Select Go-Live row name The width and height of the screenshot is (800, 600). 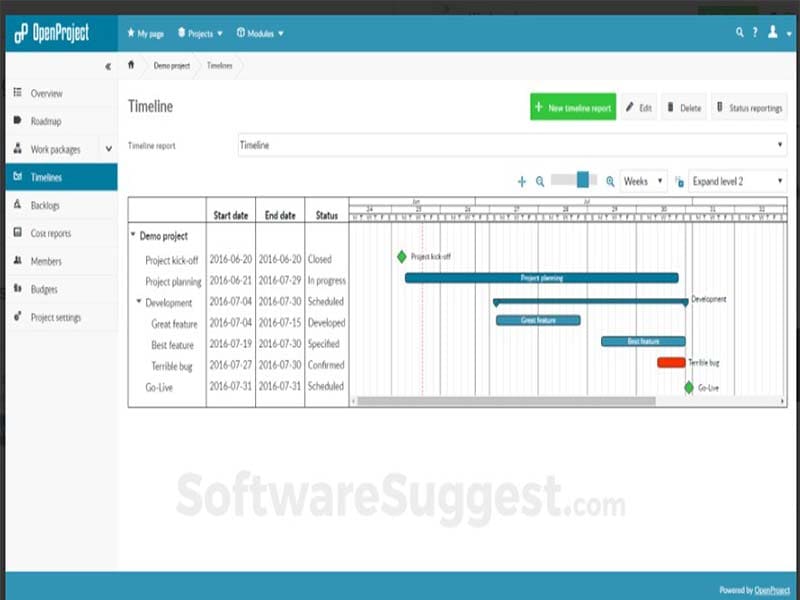click(x=159, y=387)
